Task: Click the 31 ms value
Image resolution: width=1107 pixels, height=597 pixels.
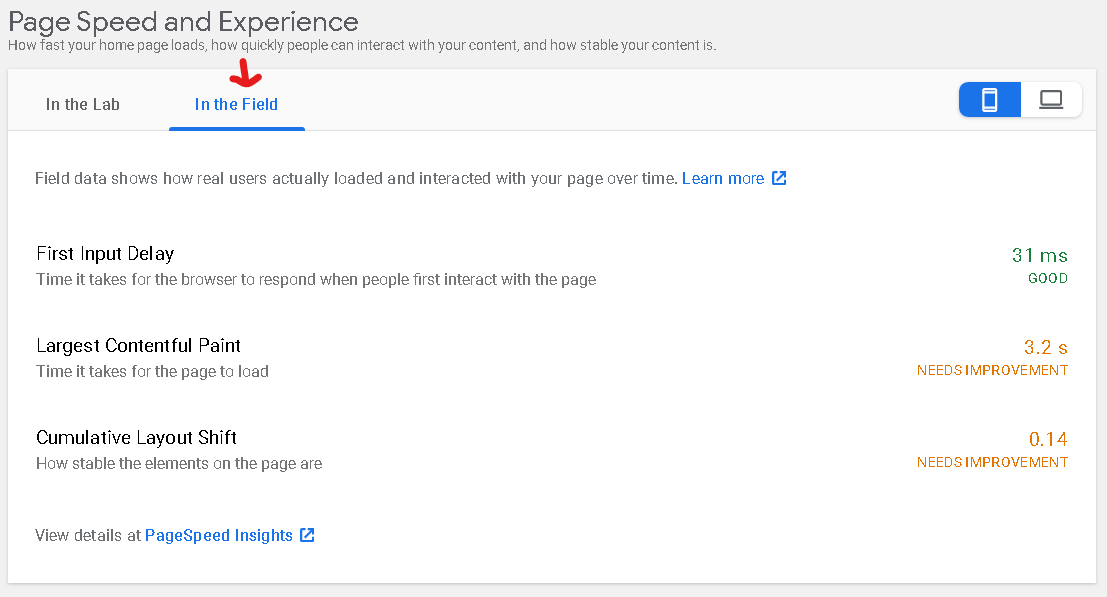Action: coord(1039,256)
